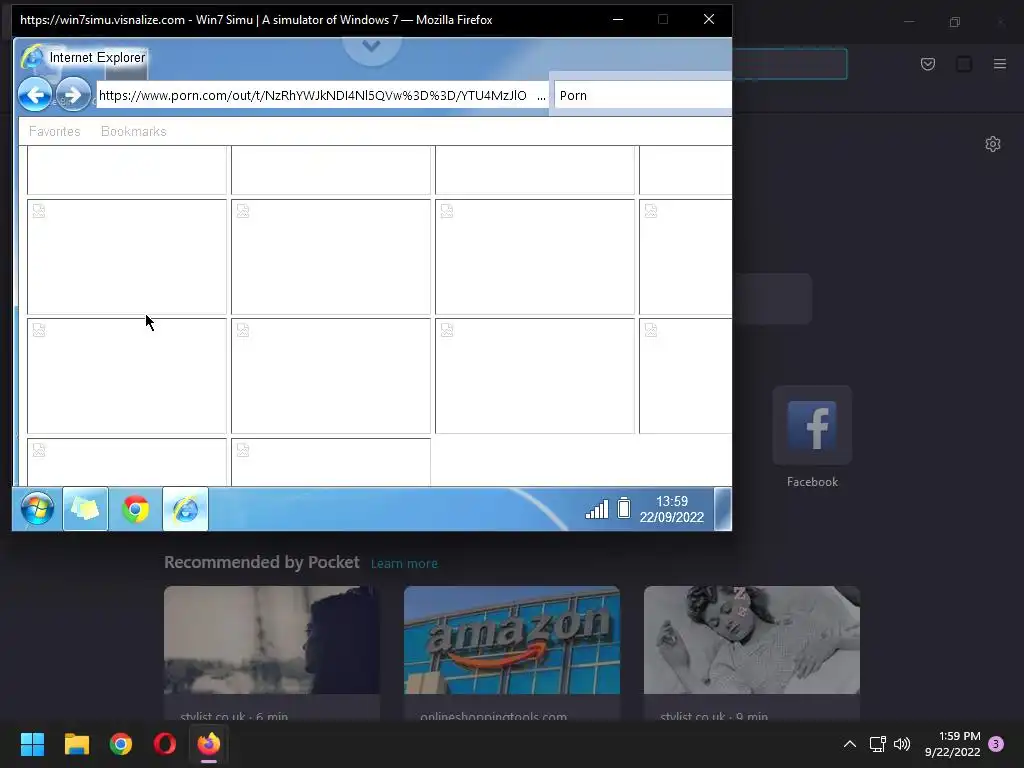
Task: Click the Firefox extensions square icon
Action: click(964, 64)
